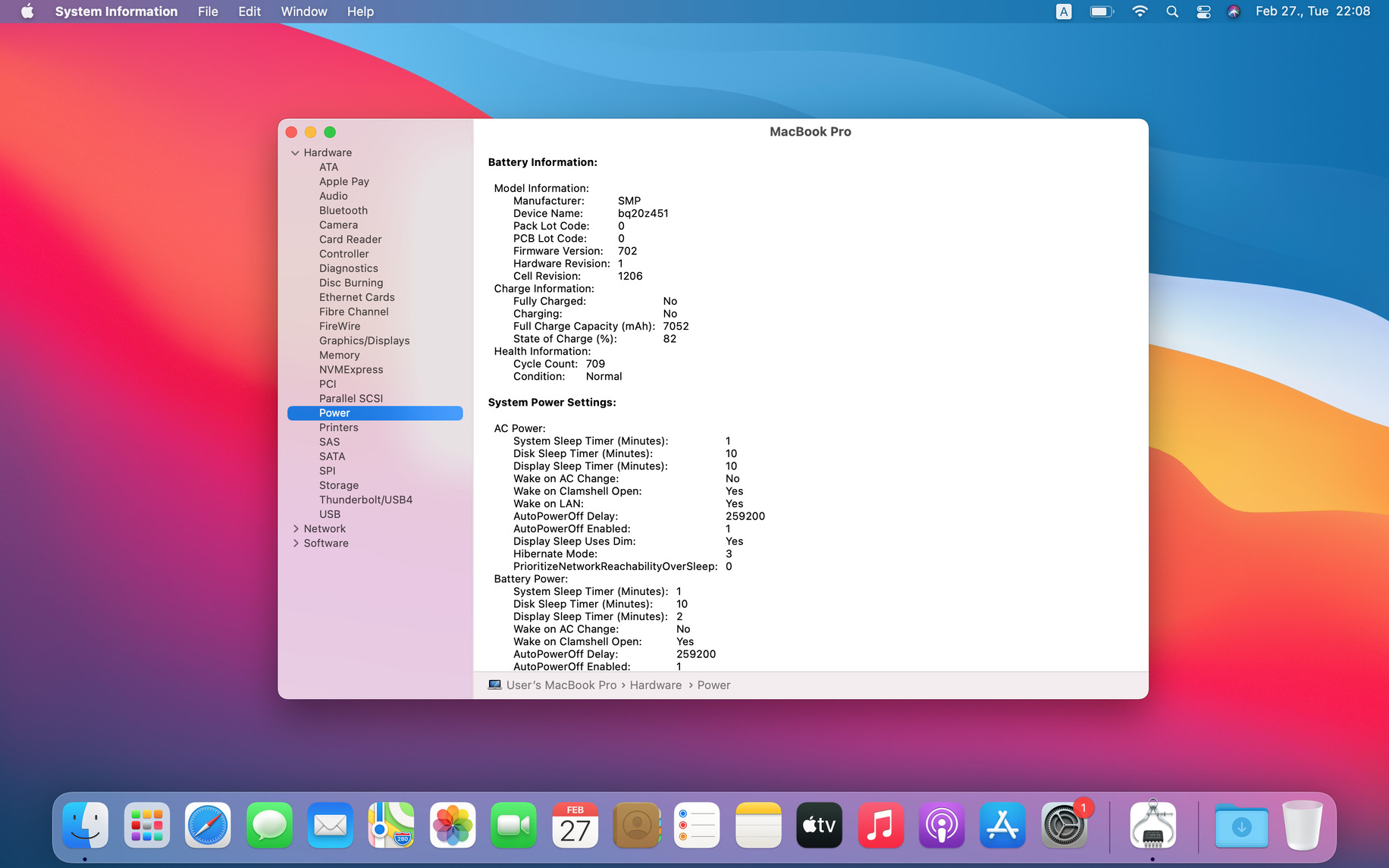Open the Window menu
Screen dimensions: 1389x868
point(304,11)
